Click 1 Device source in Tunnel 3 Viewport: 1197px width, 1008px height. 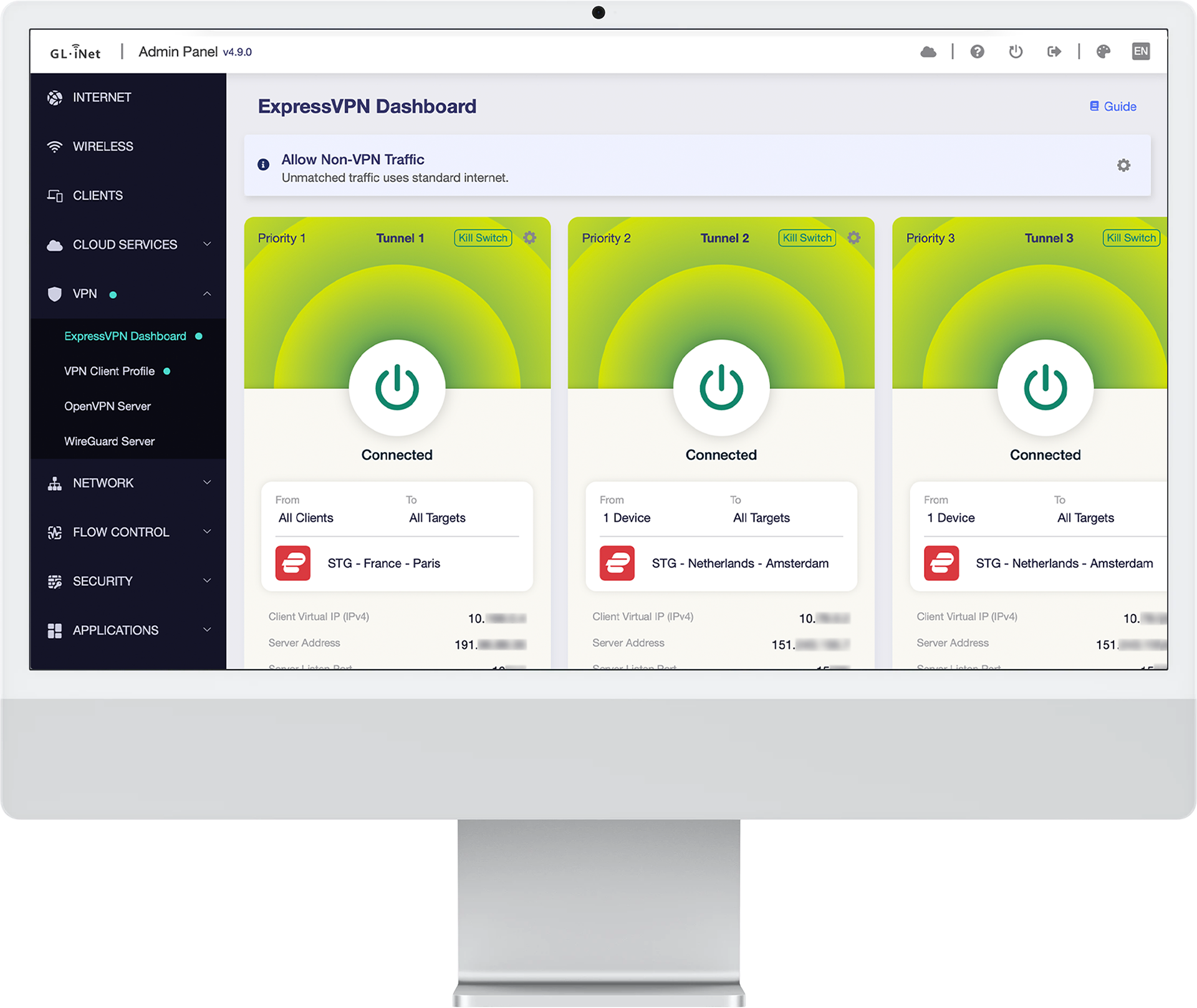pos(950,518)
